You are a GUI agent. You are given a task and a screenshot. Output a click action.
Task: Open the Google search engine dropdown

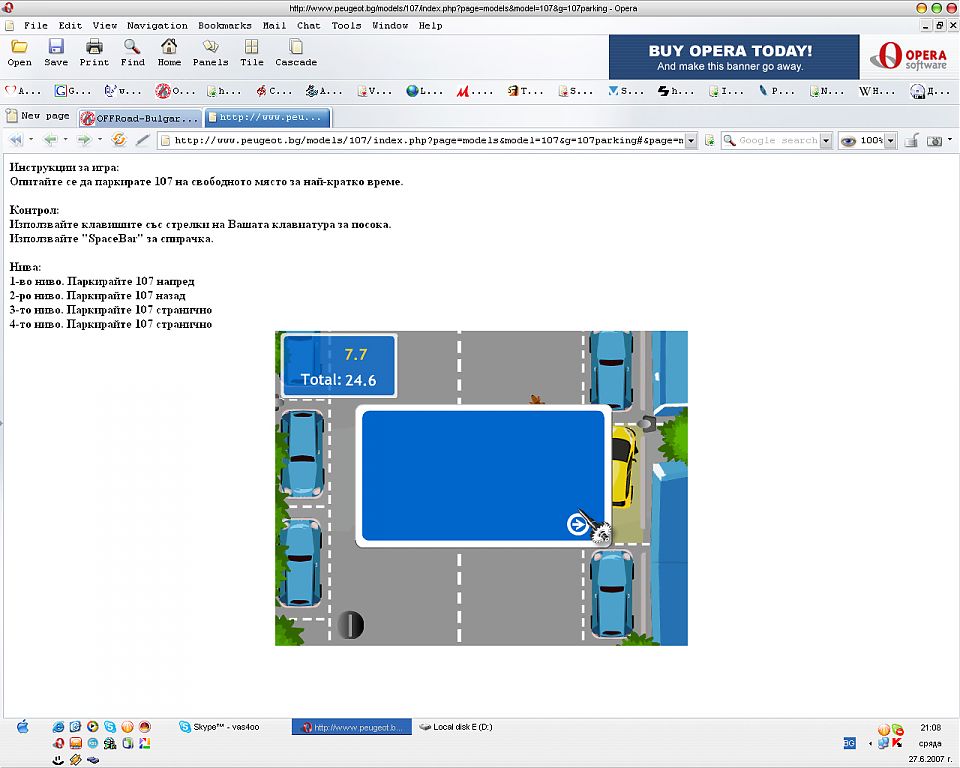826,141
